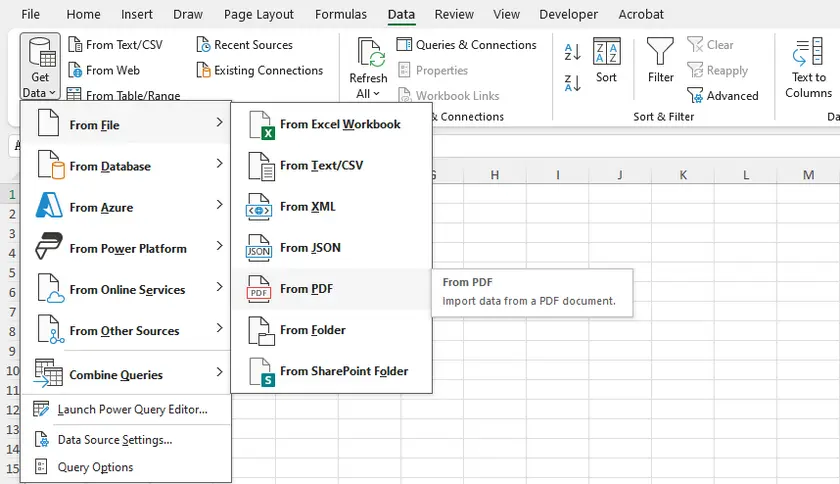The width and height of the screenshot is (840, 484).
Task: Choose From PDF
Action: [x=332, y=289]
